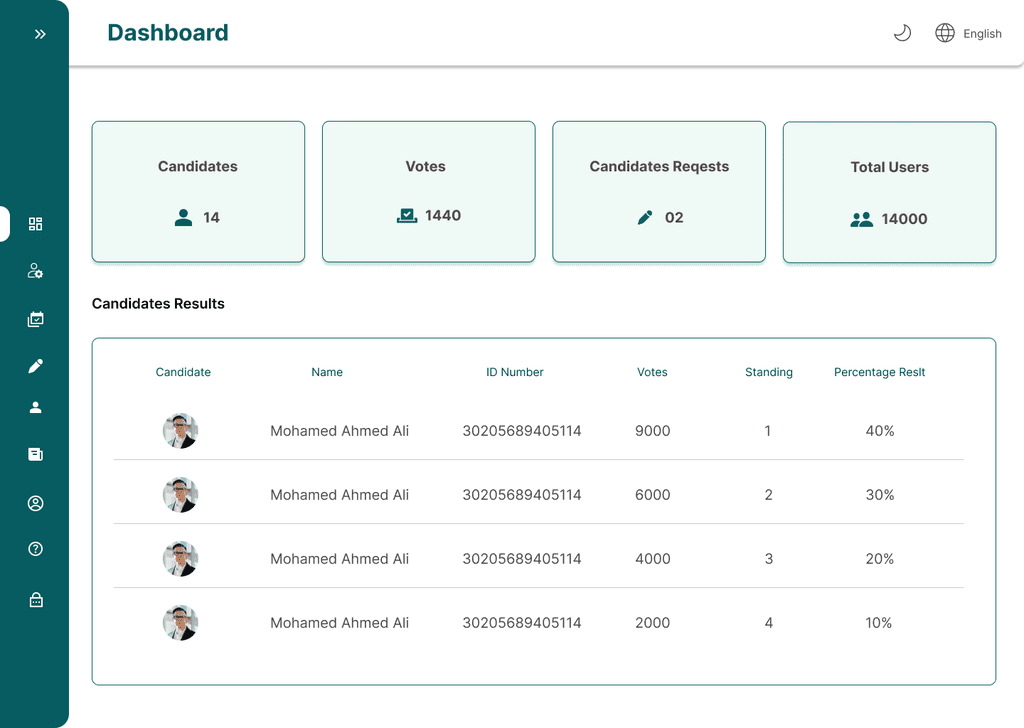Viewport: 1024px width, 728px height.
Task: Toggle dark mode with the moon icon
Action: 902,33
